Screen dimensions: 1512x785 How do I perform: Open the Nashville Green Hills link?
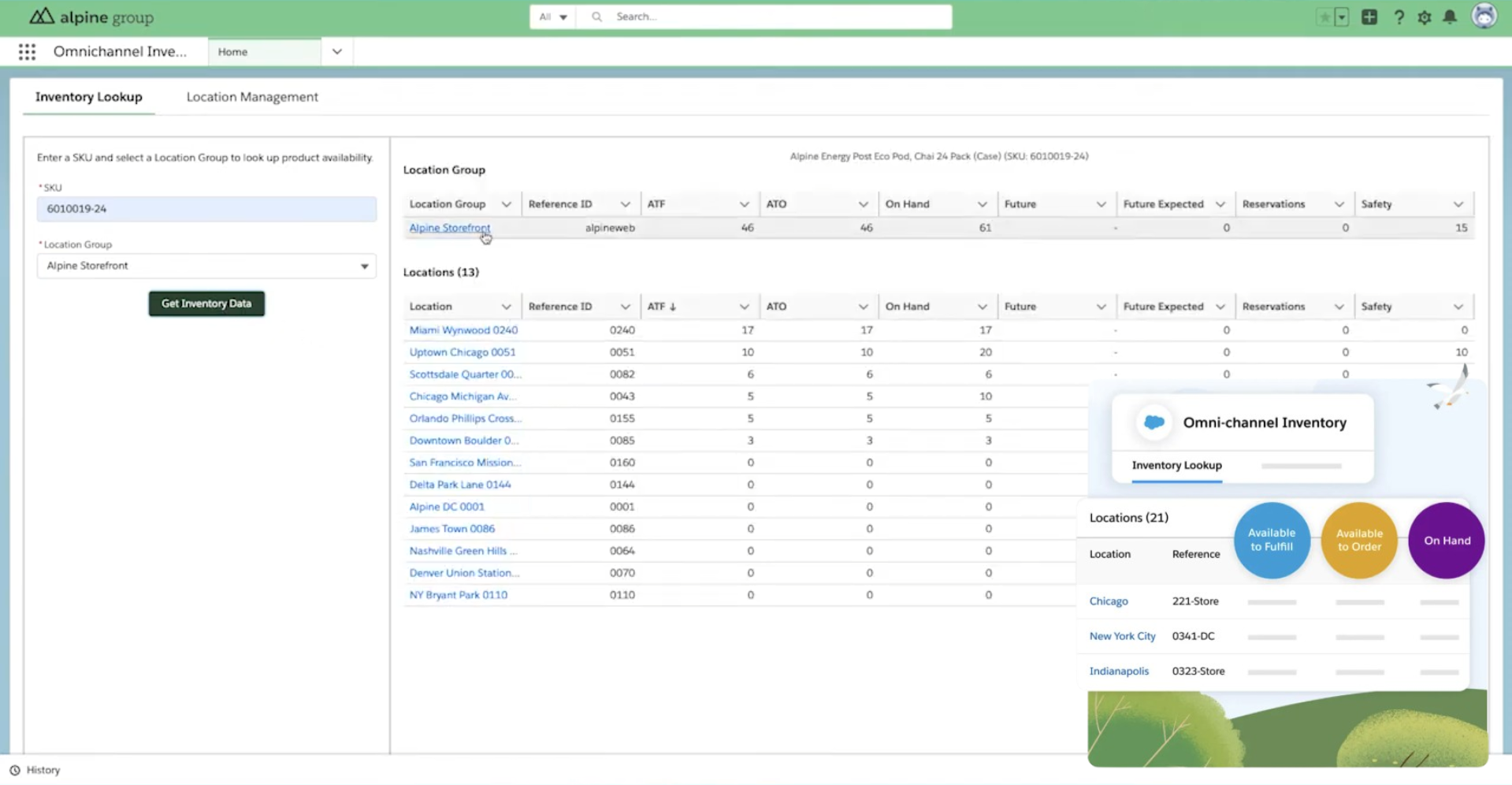(463, 551)
